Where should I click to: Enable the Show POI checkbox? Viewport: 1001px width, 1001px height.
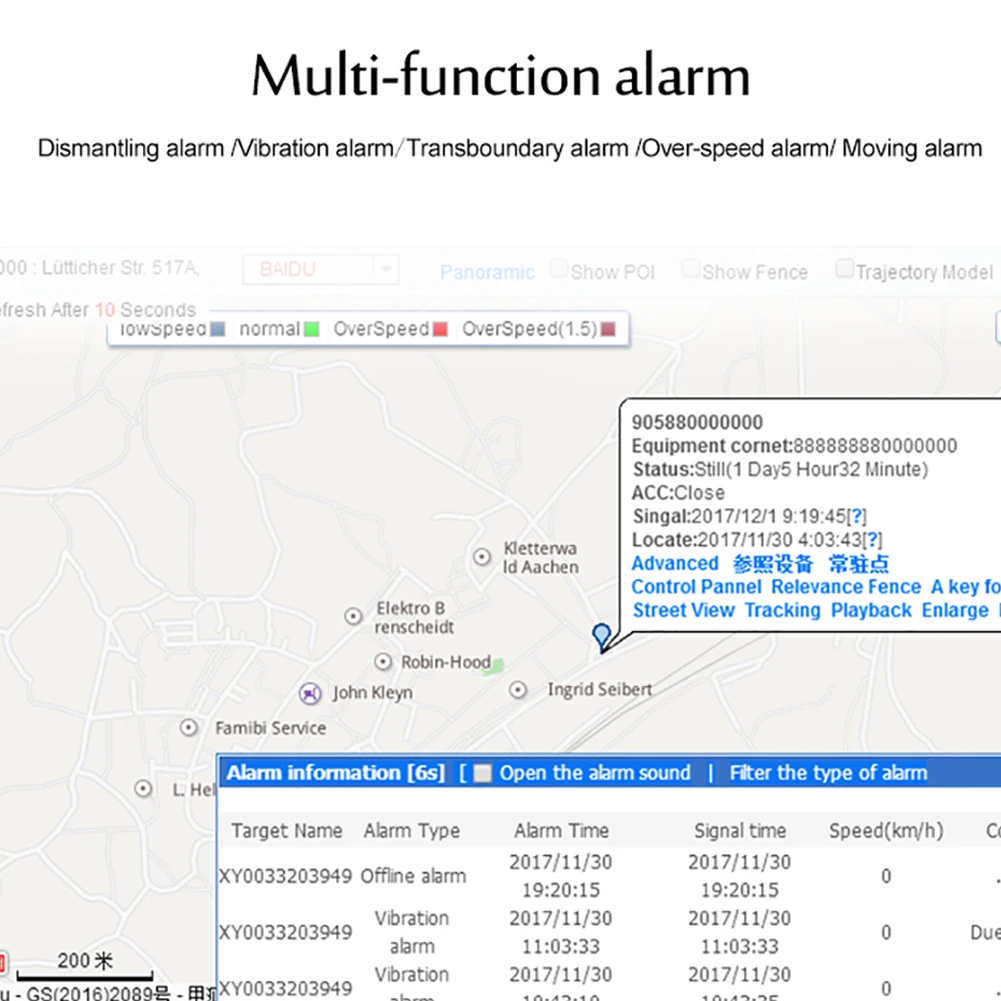pos(559,269)
